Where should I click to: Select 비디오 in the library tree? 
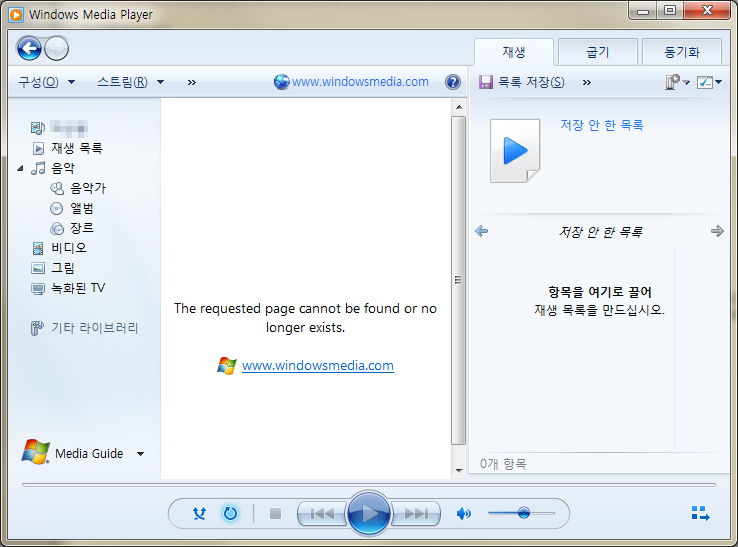69,248
